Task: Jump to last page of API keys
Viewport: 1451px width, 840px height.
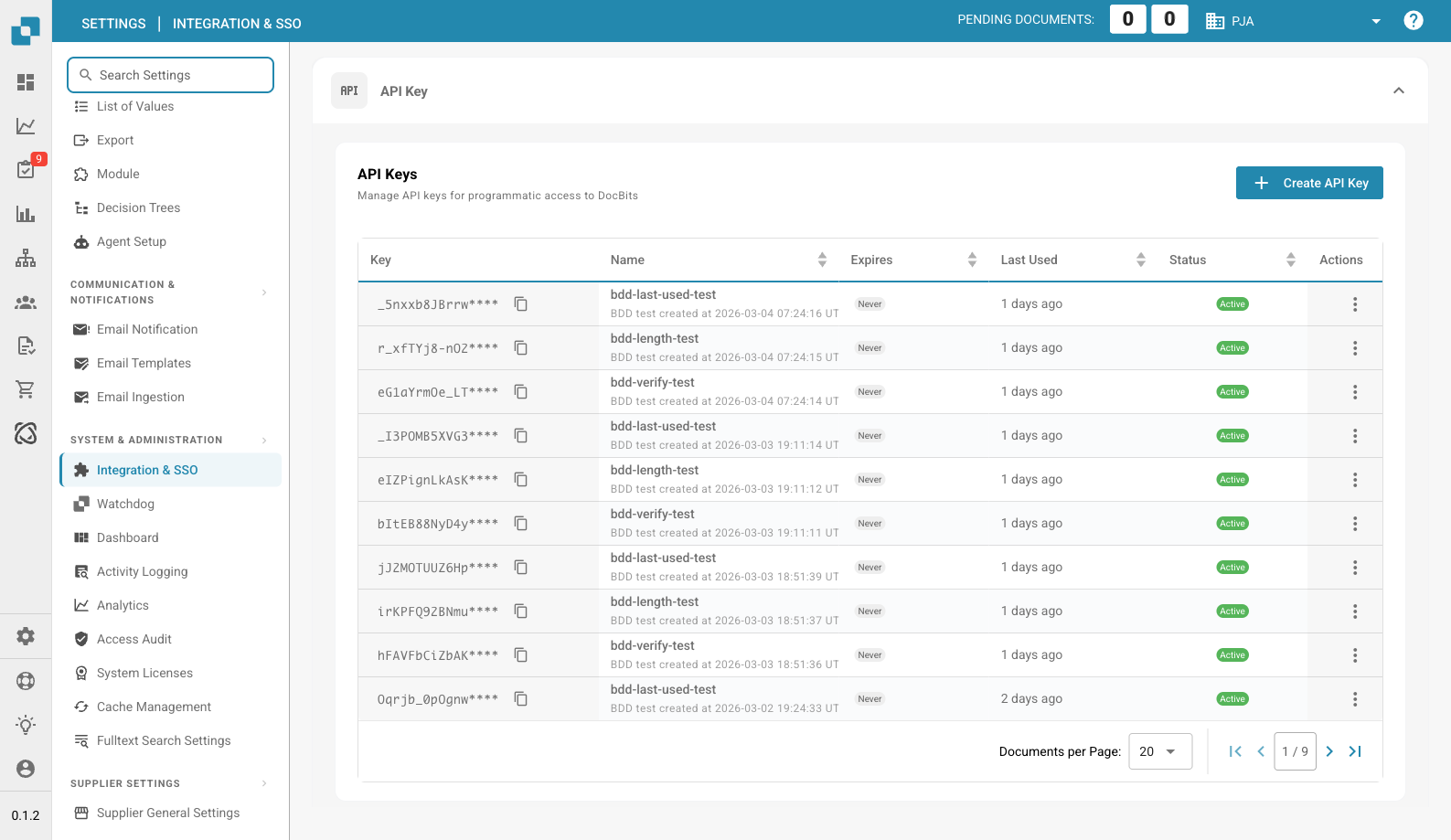Action: coord(1356,751)
